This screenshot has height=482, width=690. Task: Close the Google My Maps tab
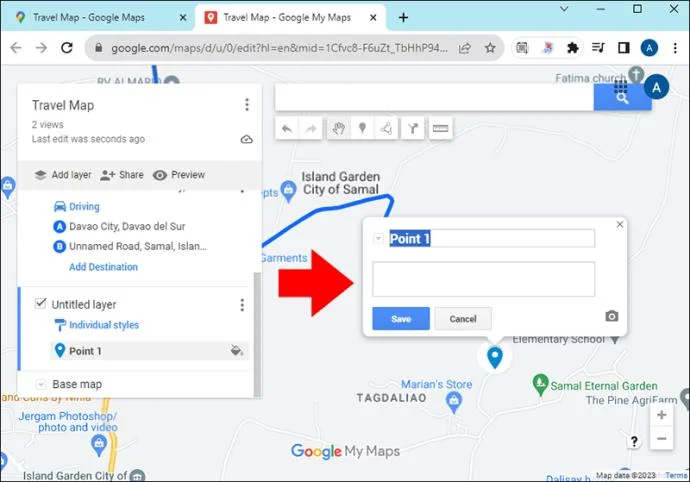373,18
